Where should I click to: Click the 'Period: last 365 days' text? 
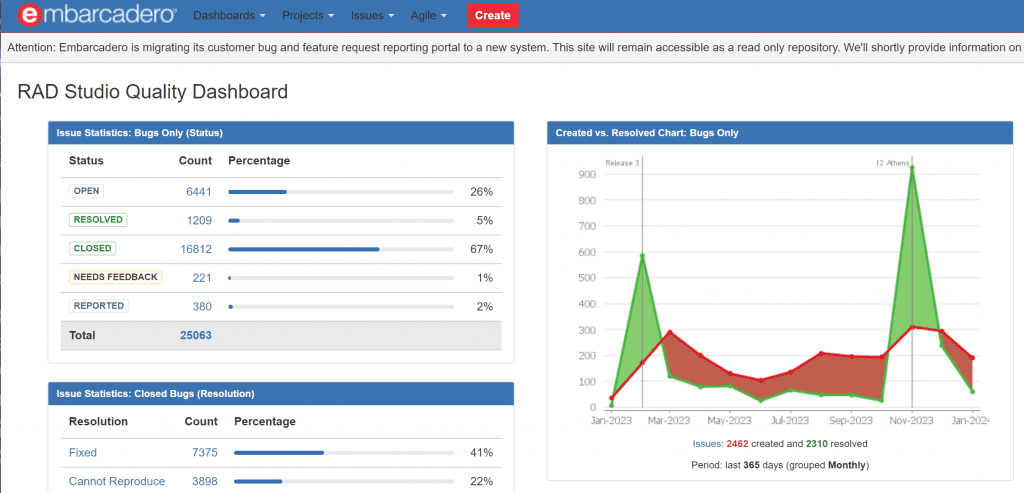click(x=780, y=466)
